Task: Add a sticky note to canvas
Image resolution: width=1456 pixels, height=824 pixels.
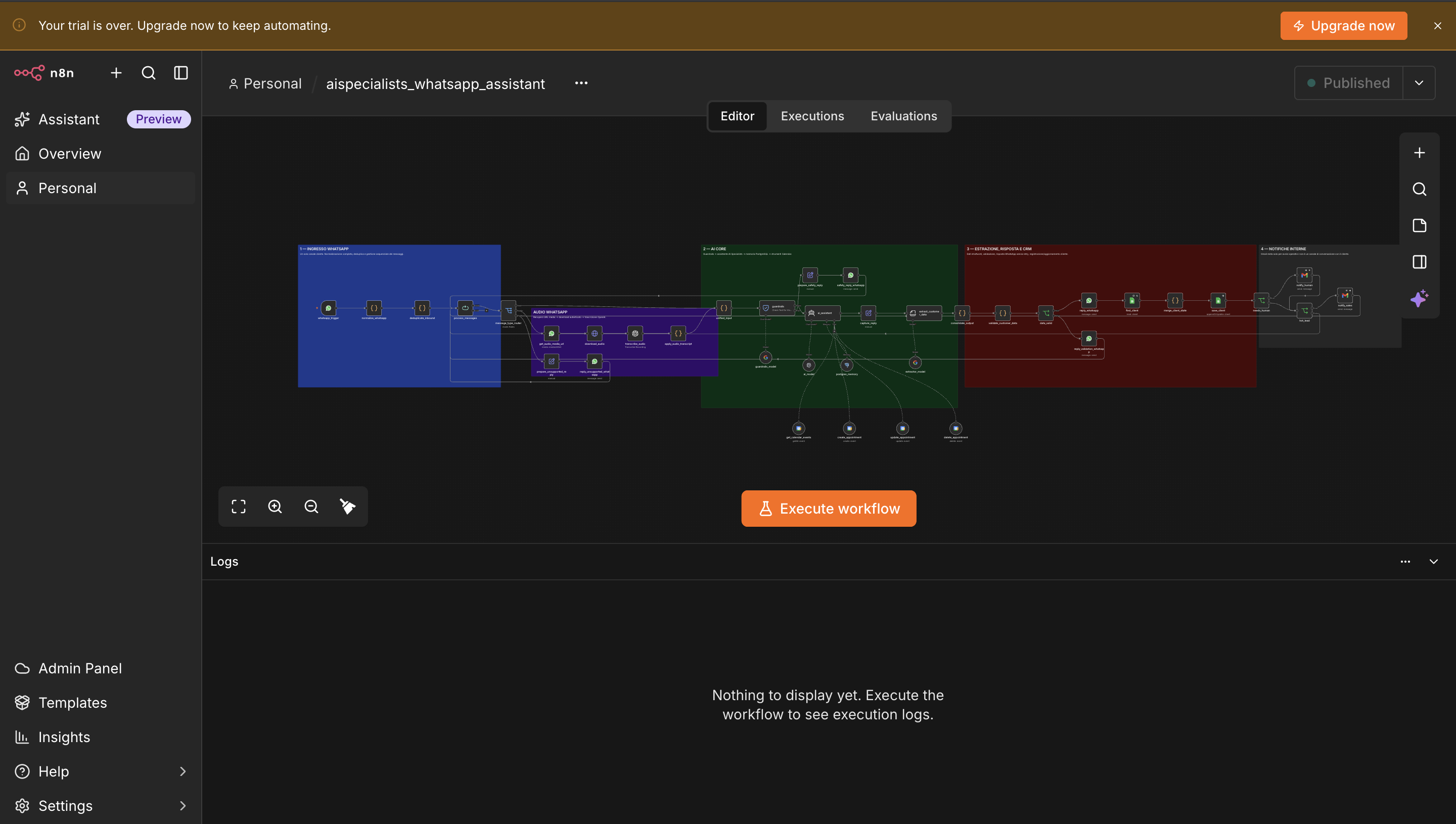Action: pyautogui.click(x=1419, y=225)
